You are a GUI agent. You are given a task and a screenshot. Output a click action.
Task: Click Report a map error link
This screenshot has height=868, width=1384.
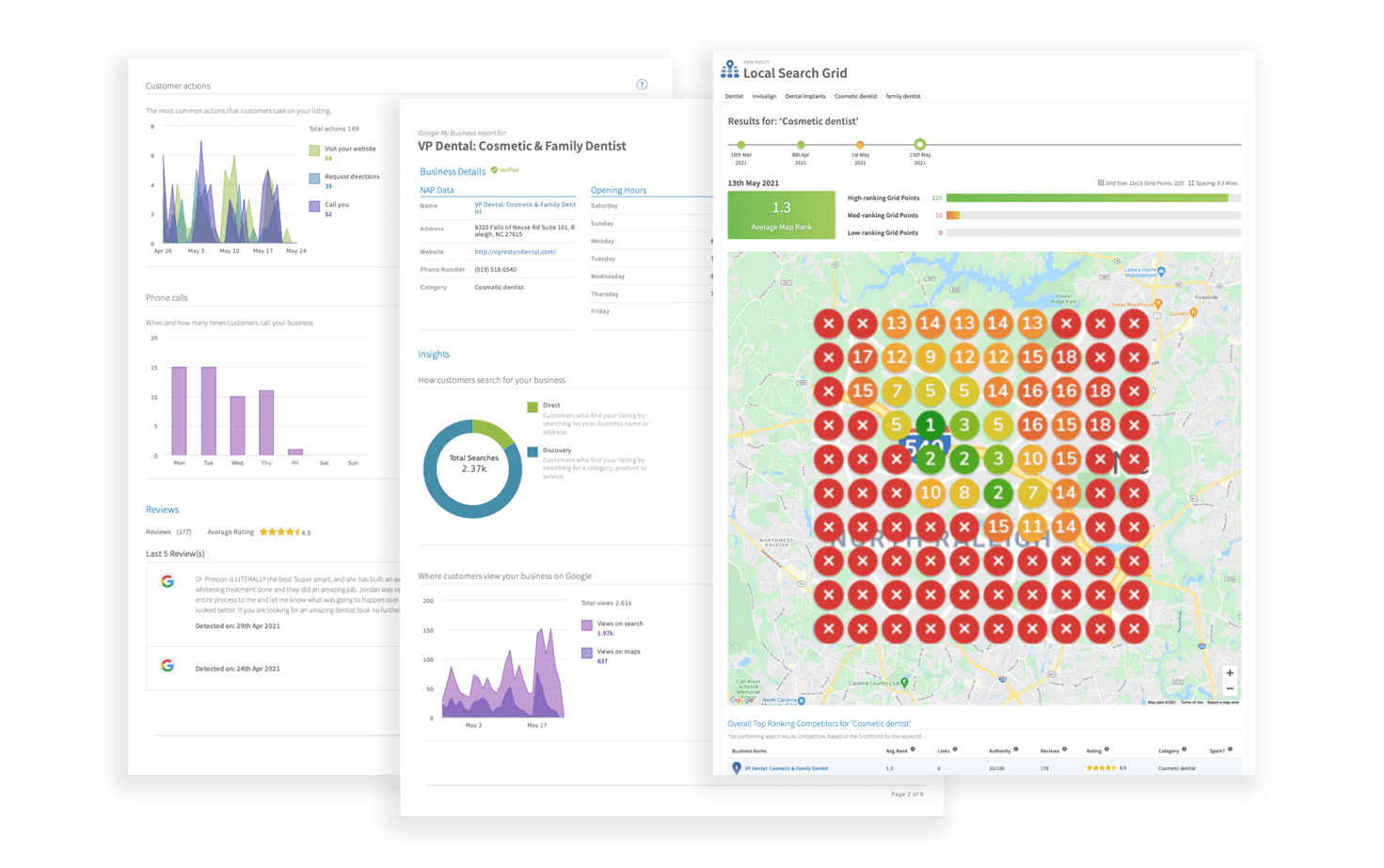click(x=1223, y=702)
